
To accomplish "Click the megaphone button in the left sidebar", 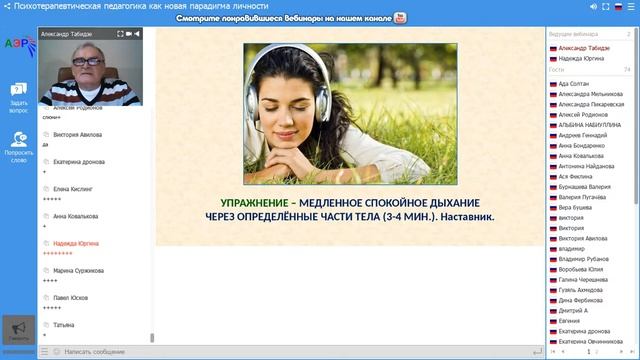I will (19, 330).
